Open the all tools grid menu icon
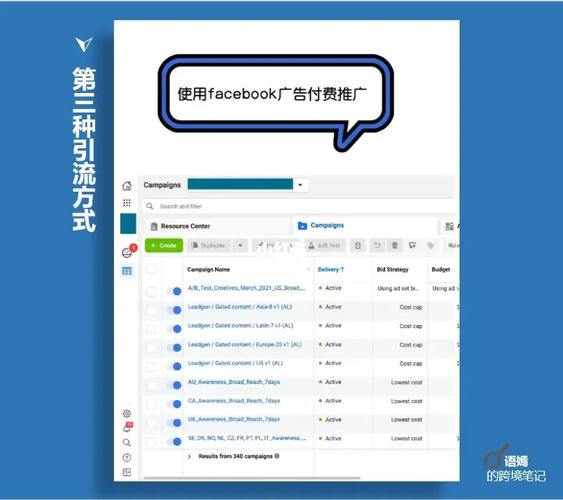The width and height of the screenshot is (563, 500). (127, 203)
